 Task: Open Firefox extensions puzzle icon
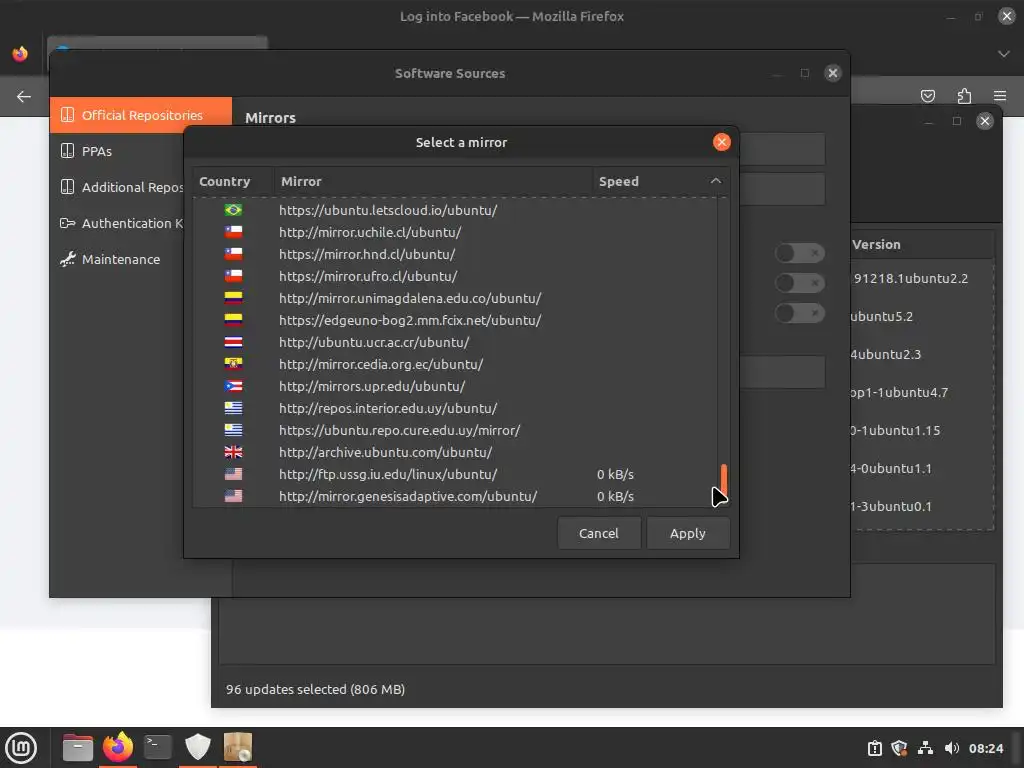(x=964, y=96)
